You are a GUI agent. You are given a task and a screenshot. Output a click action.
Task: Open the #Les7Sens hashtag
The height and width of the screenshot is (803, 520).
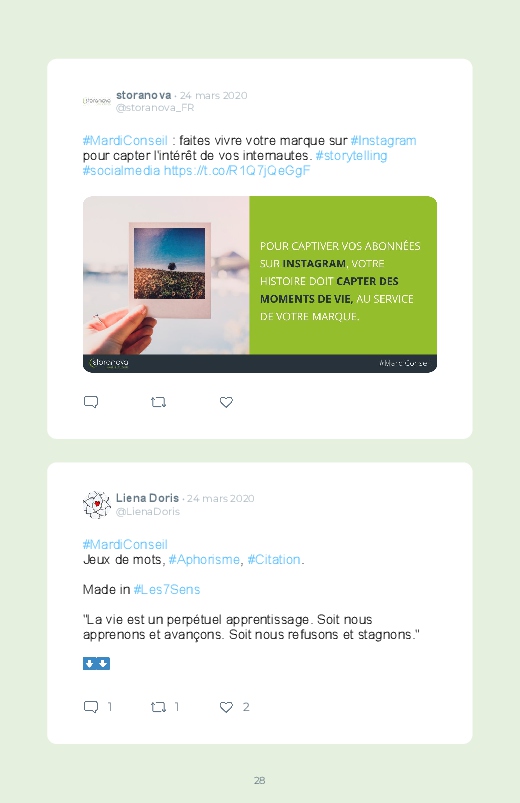coord(167,590)
